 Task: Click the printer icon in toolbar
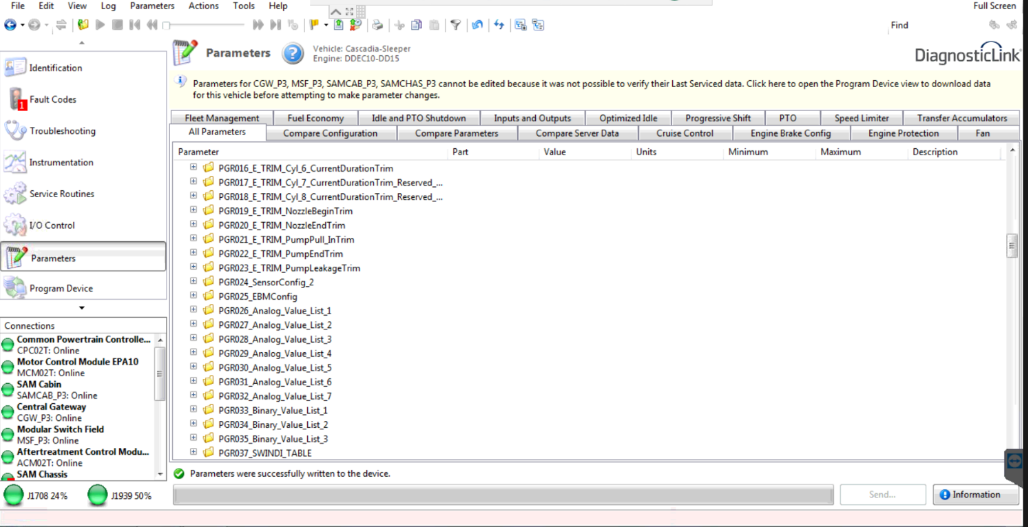point(378,25)
